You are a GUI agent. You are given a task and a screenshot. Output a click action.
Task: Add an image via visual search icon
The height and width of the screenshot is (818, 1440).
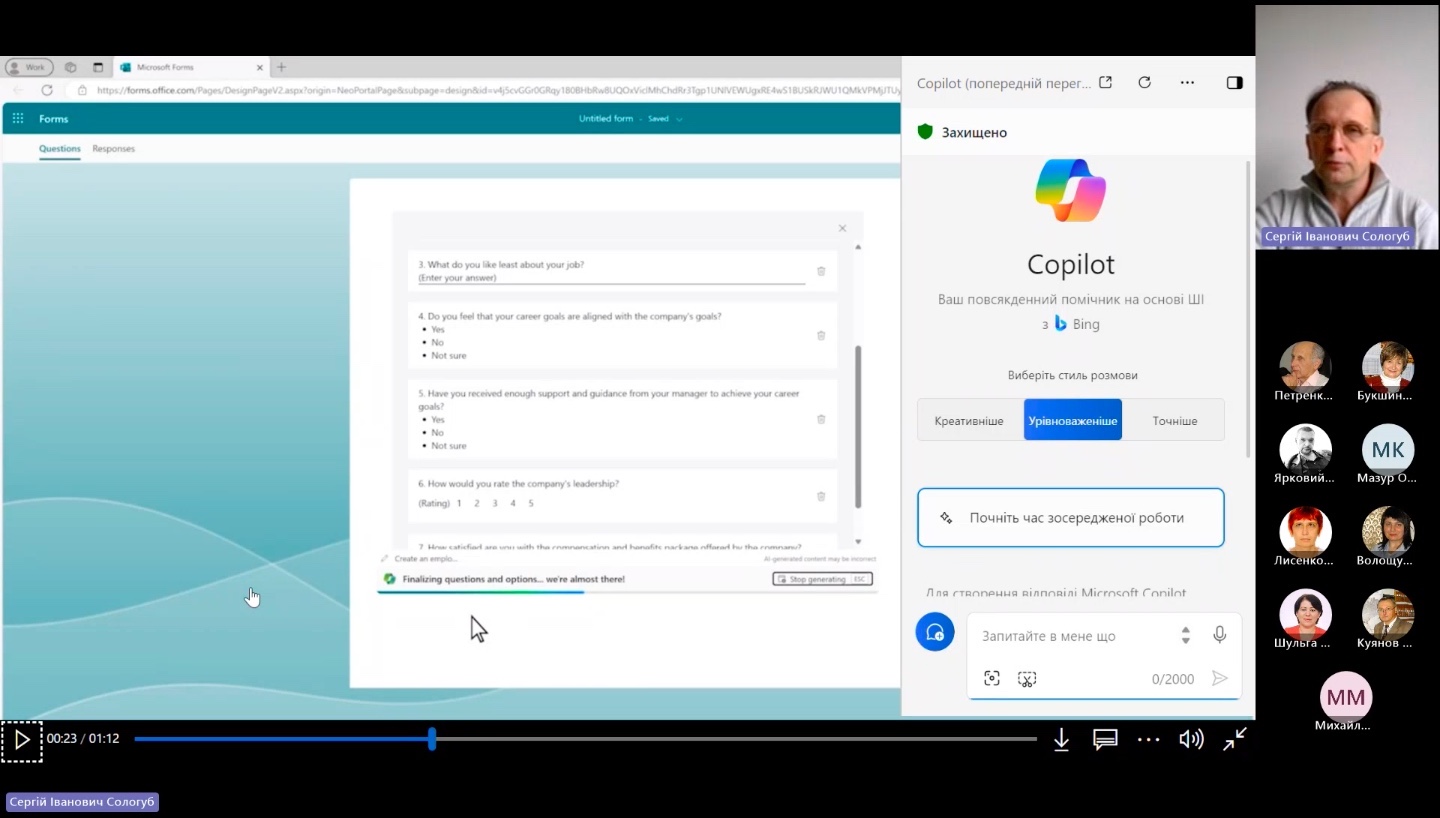[992, 678]
